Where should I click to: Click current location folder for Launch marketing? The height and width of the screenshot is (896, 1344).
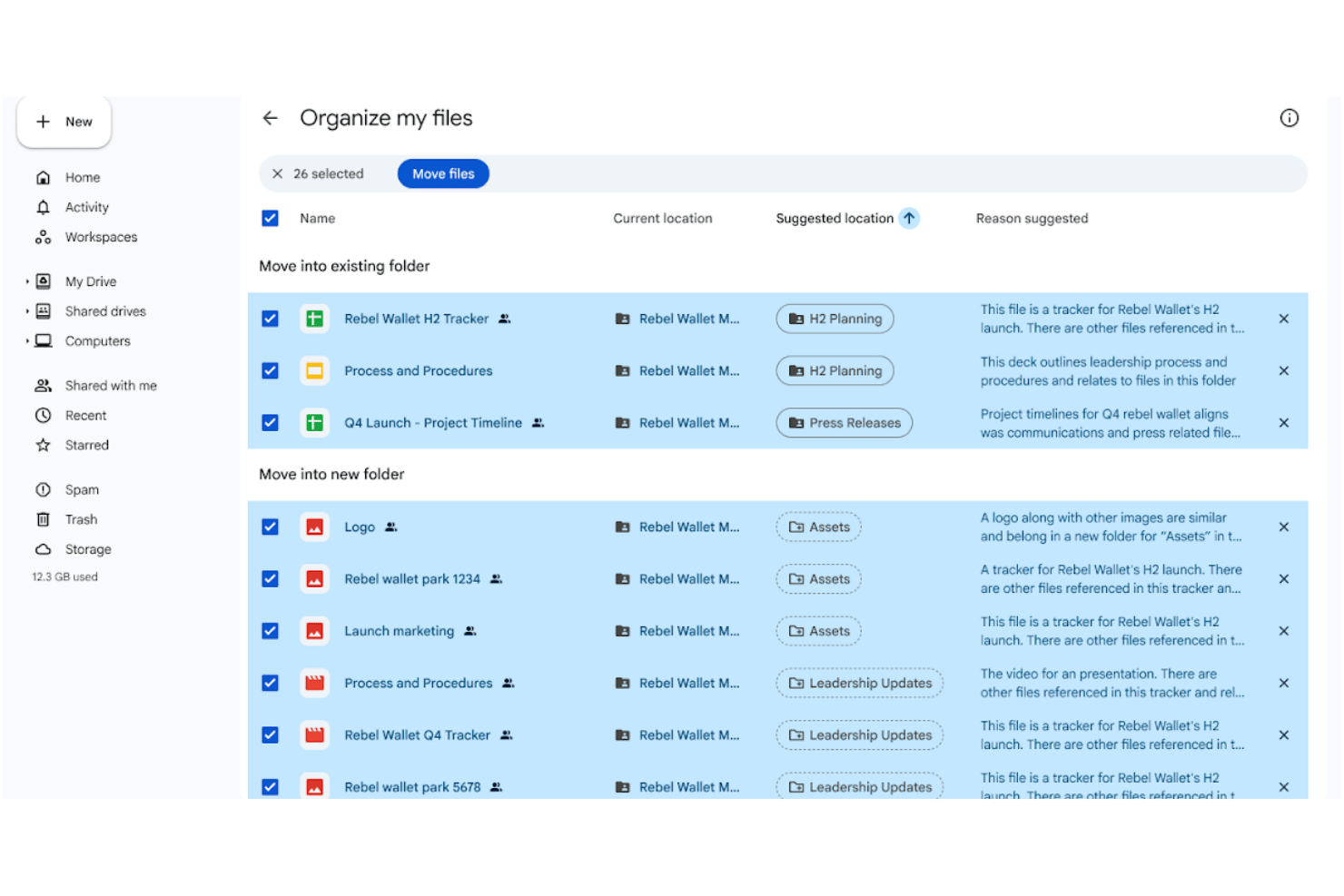tap(677, 631)
